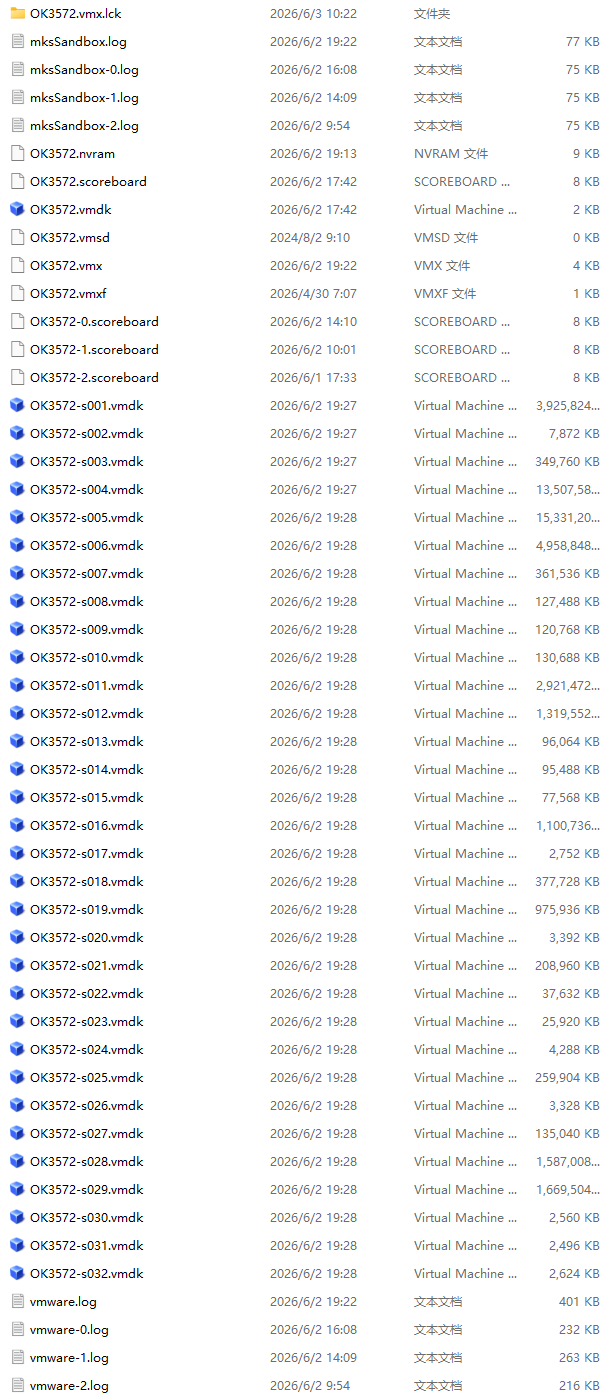Click the mksSandbox-0.log document icon
Image resolution: width=616 pixels, height=1400 pixels.
click(x=17, y=70)
